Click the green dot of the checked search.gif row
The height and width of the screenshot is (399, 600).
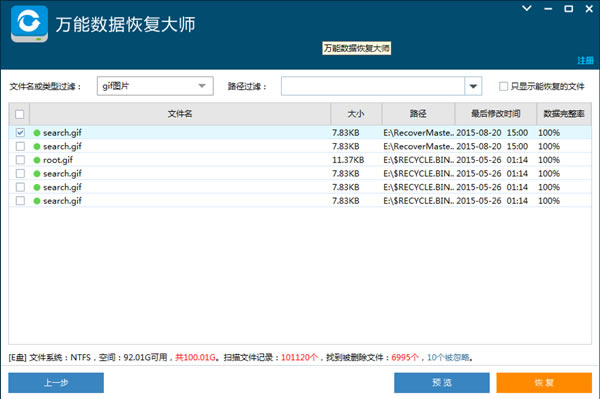(37, 133)
